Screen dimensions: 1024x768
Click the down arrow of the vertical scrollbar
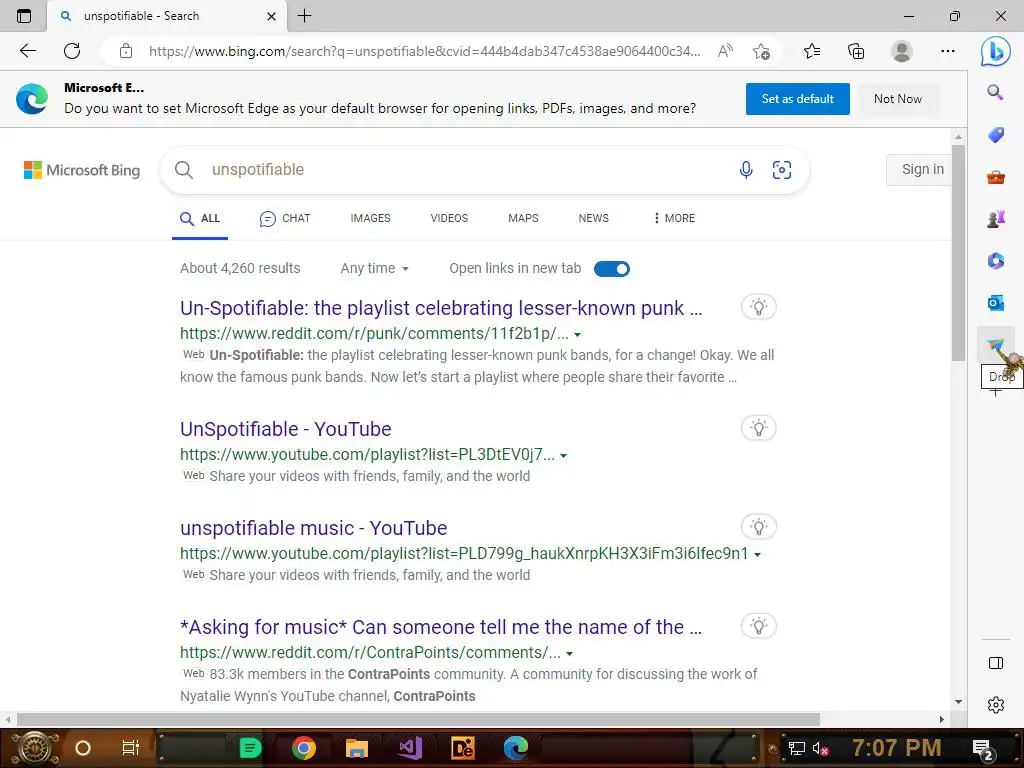(958, 702)
